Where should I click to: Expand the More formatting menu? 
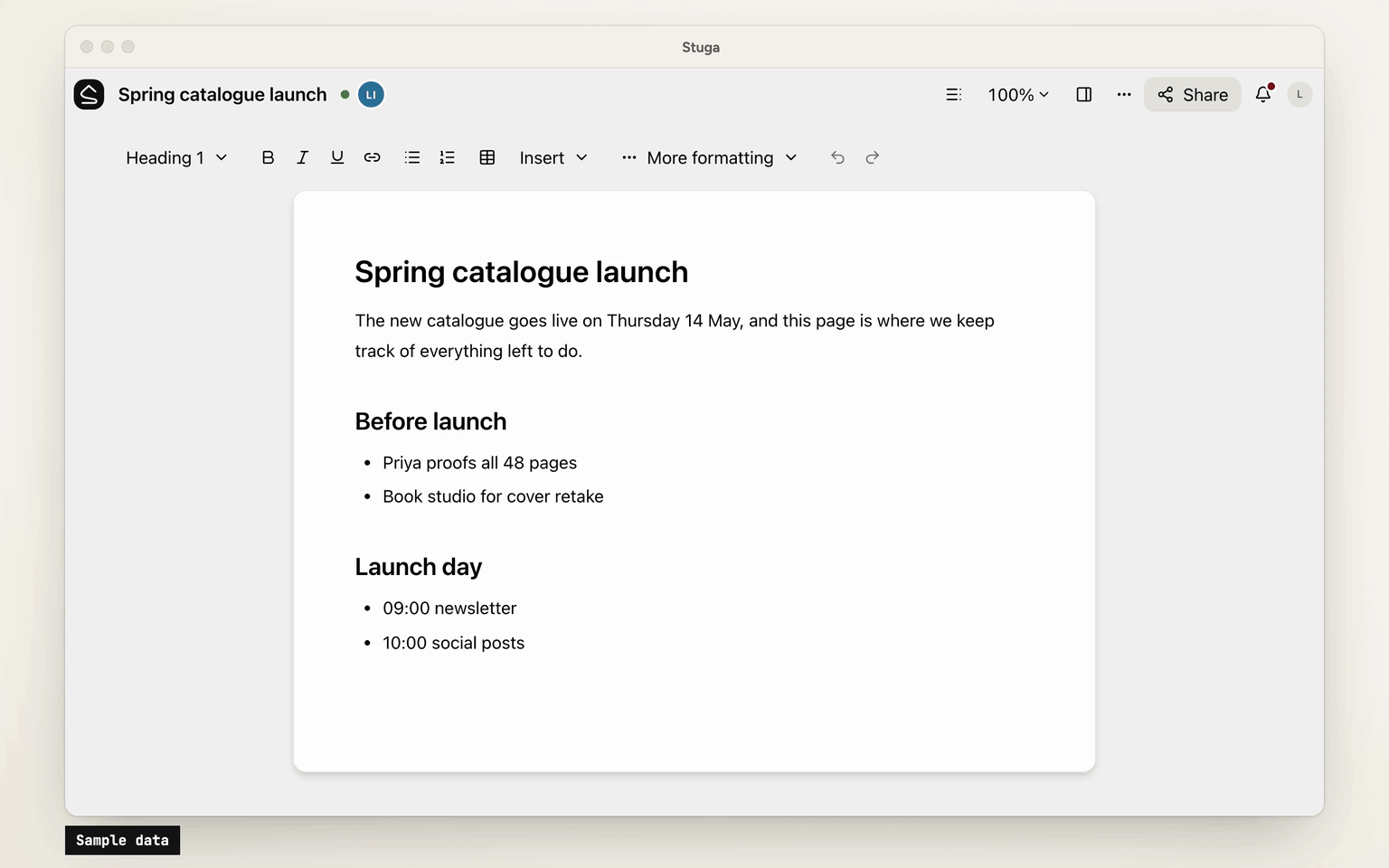[x=710, y=157]
